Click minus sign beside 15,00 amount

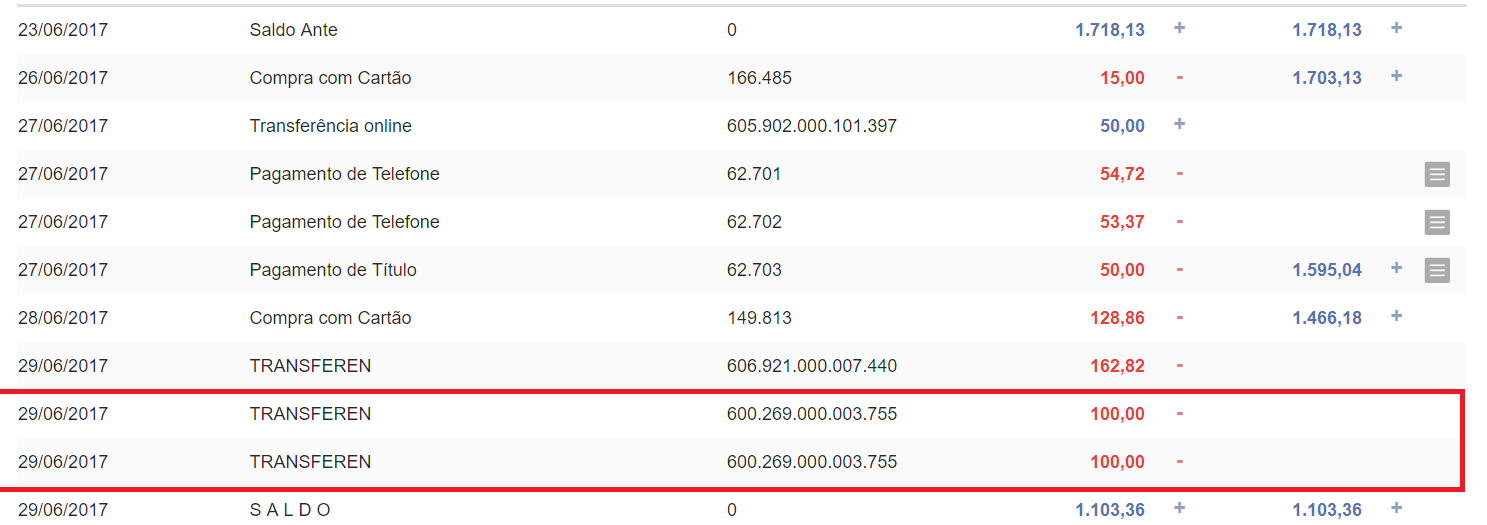click(1179, 78)
